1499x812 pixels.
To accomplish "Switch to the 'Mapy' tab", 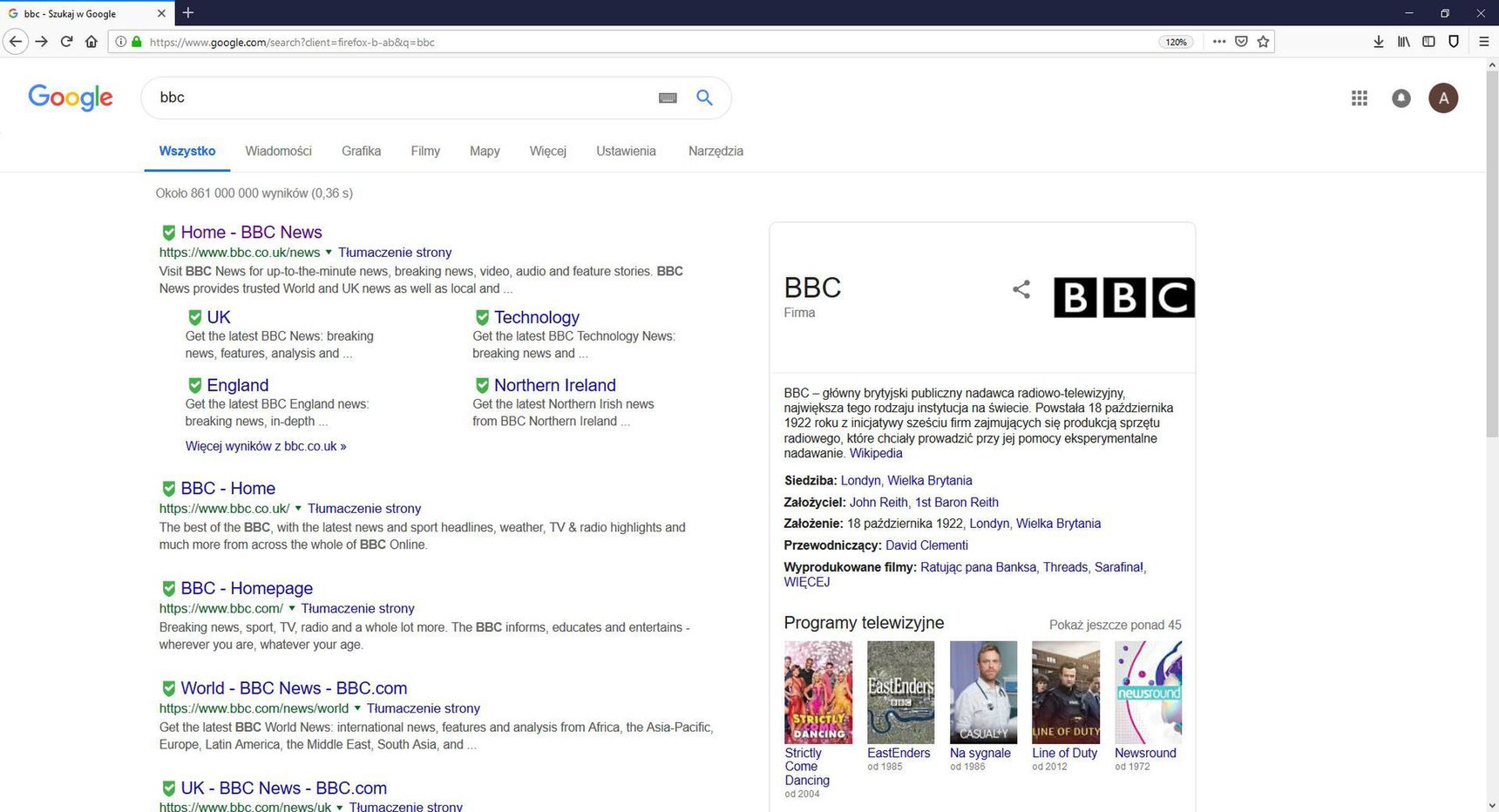I will tap(485, 151).
